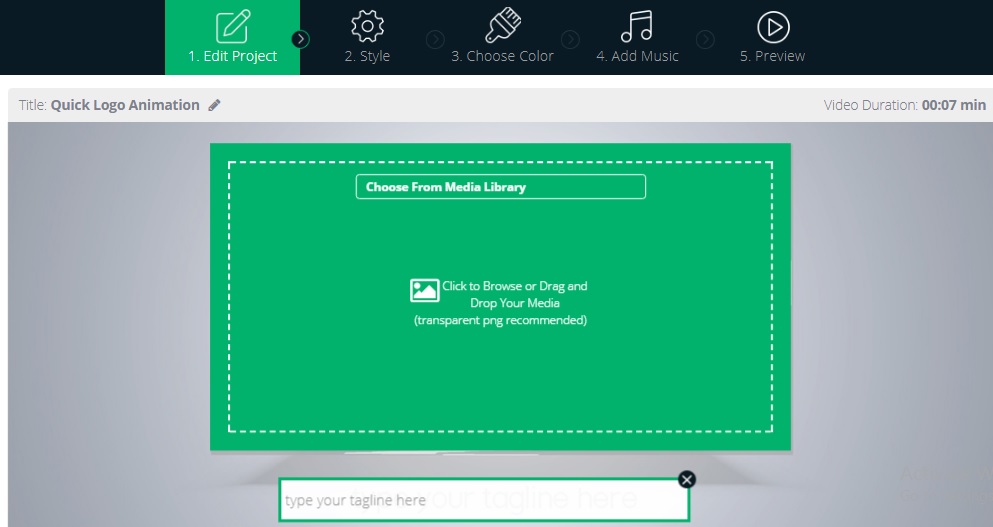This screenshot has width=993, height=527.
Task: Remove the tagline field with its X button
Action: [686, 479]
